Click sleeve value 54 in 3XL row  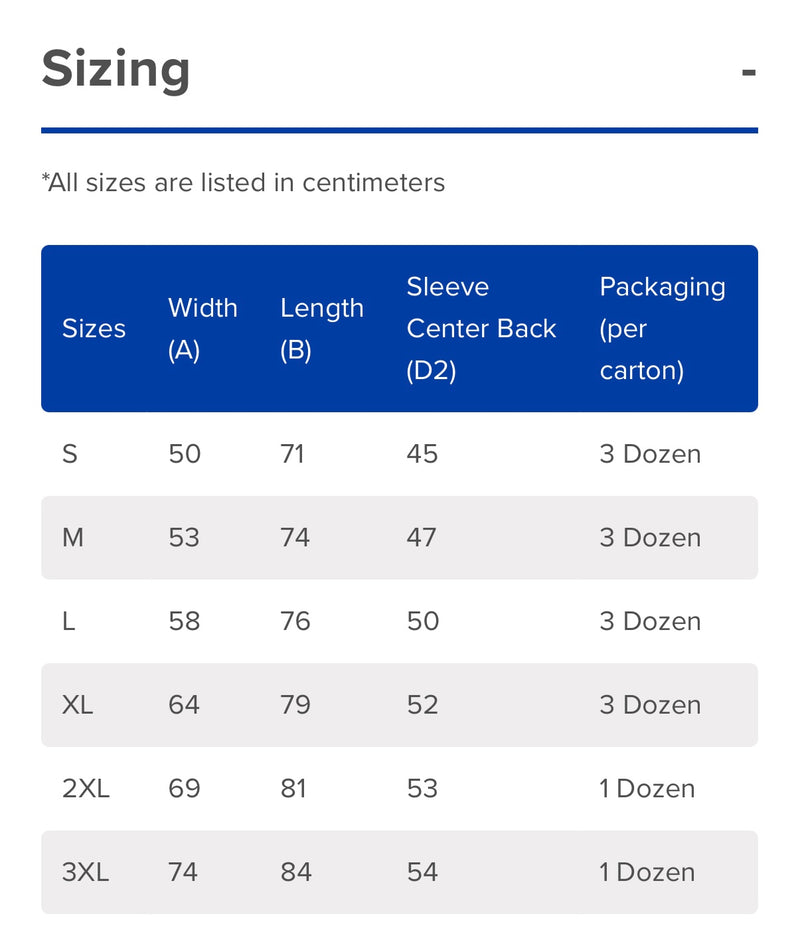(x=422, y=872)
